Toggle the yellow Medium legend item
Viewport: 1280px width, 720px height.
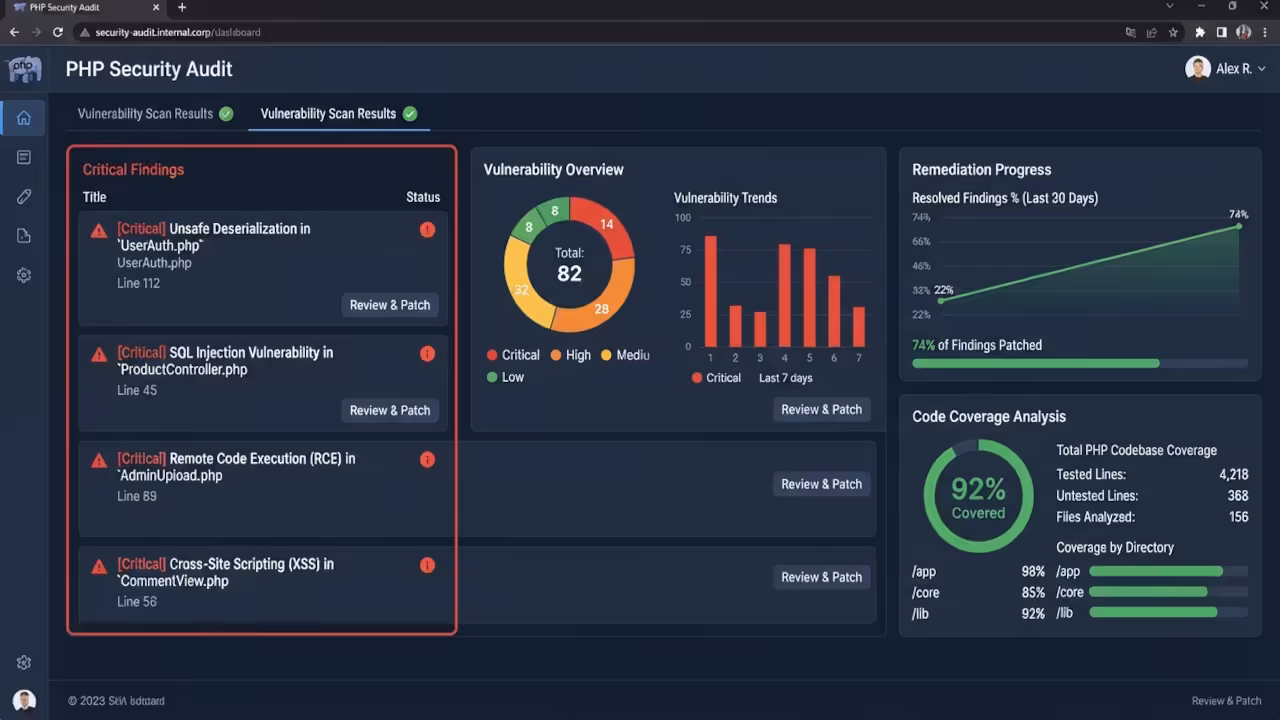tap(625, 355)
